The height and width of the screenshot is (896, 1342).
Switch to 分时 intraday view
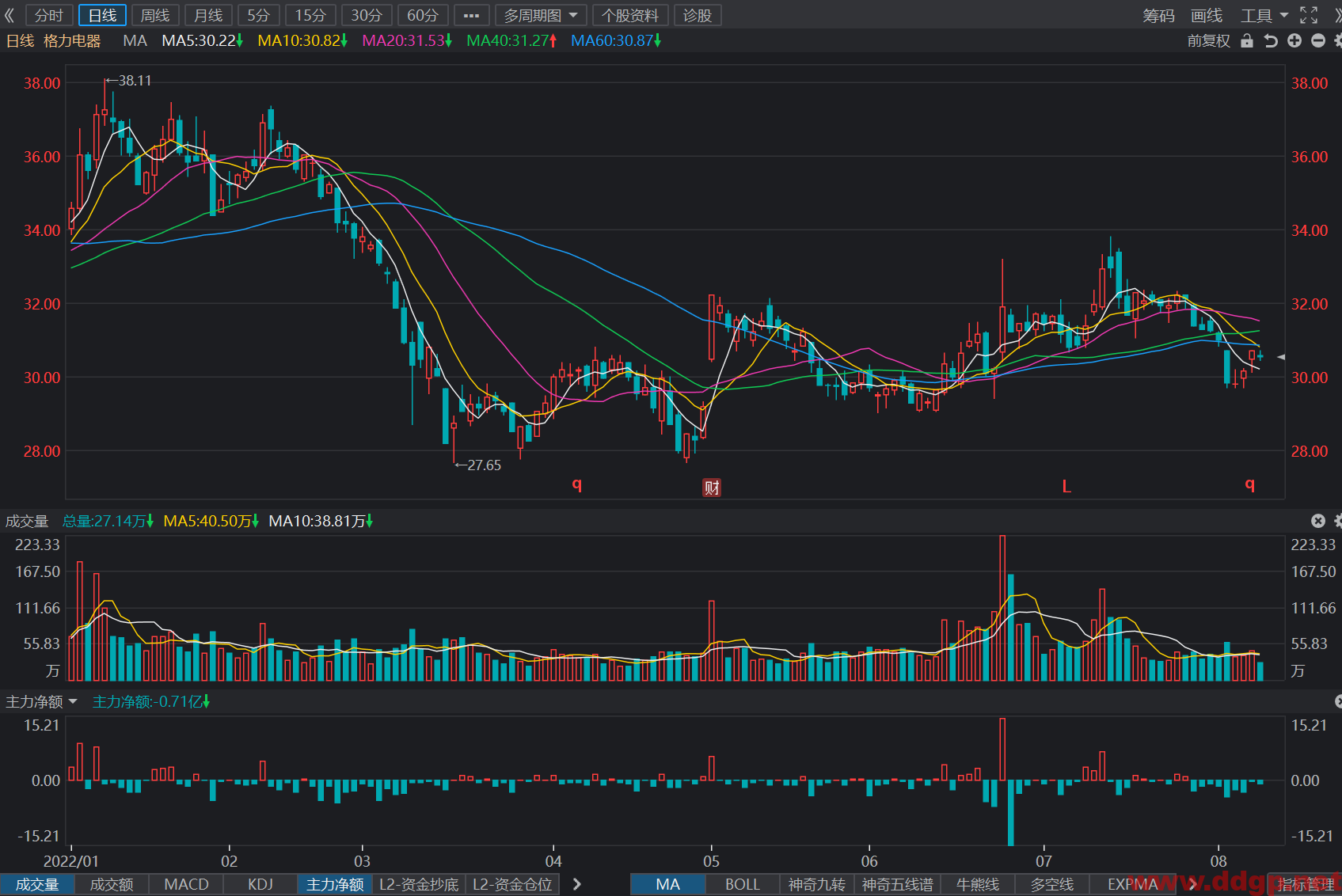[49, 15]
